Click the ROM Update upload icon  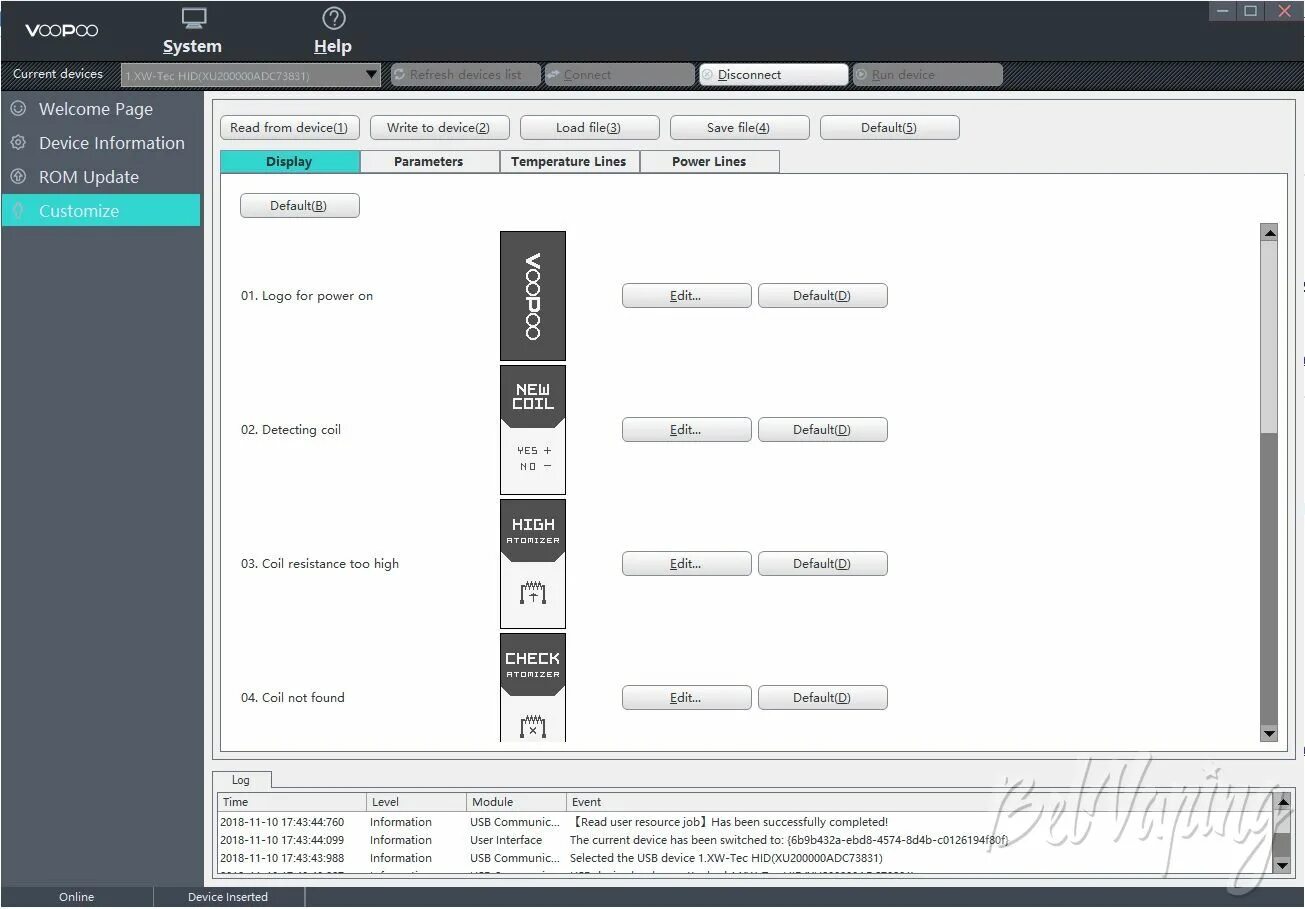point(18,176)
